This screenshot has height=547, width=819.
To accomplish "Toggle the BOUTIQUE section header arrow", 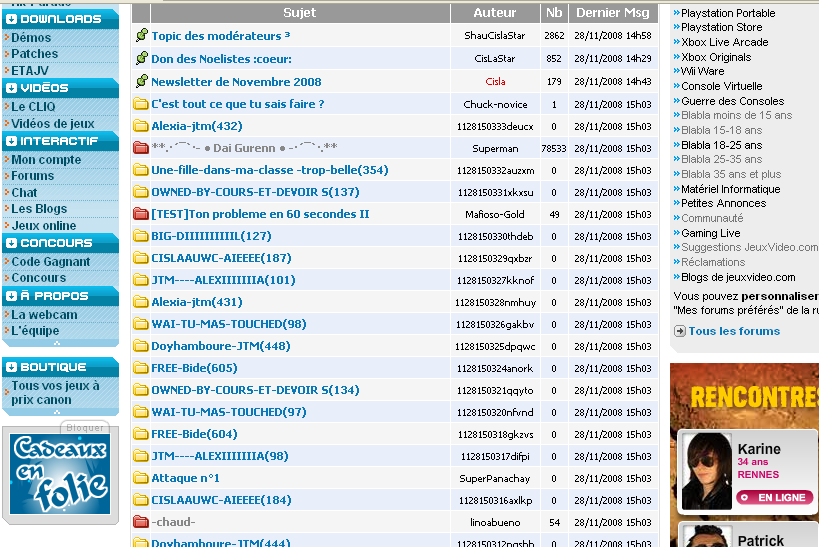I will pyautogui.click(x=11, y=367).
